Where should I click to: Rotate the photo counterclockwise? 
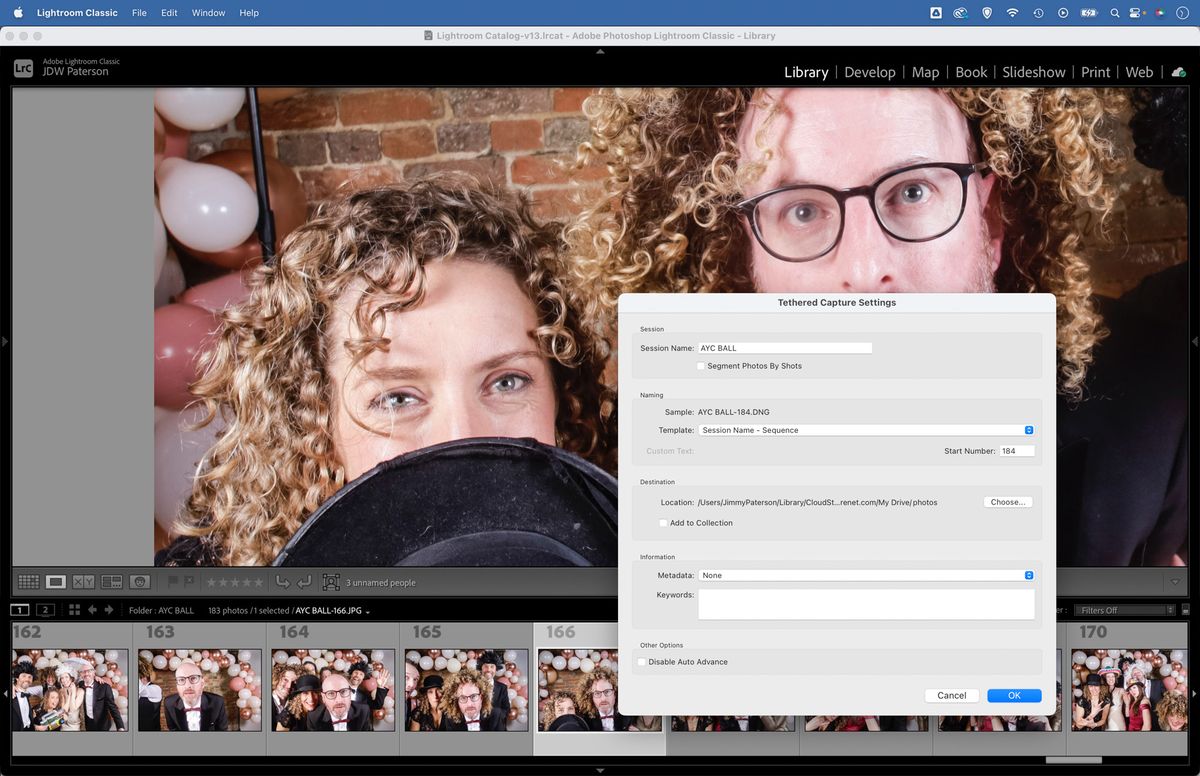(x=285, y=581)
